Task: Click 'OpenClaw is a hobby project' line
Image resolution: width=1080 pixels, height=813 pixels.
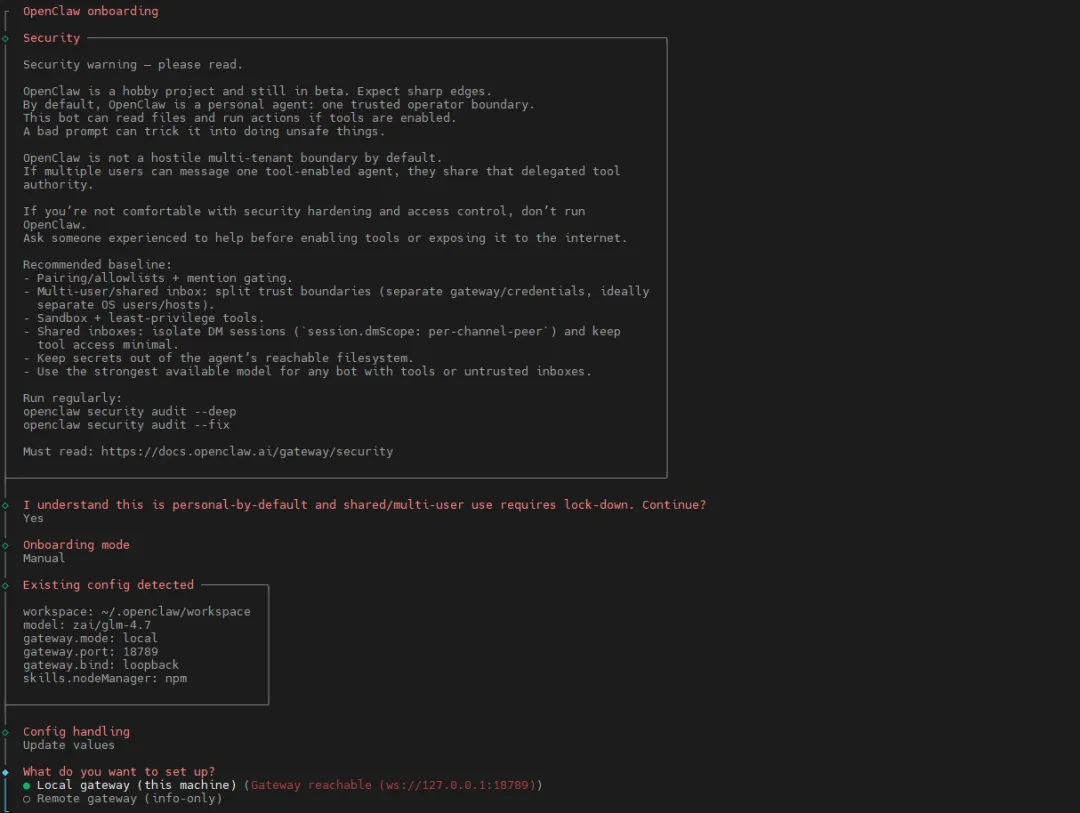Action: (257, 92)
